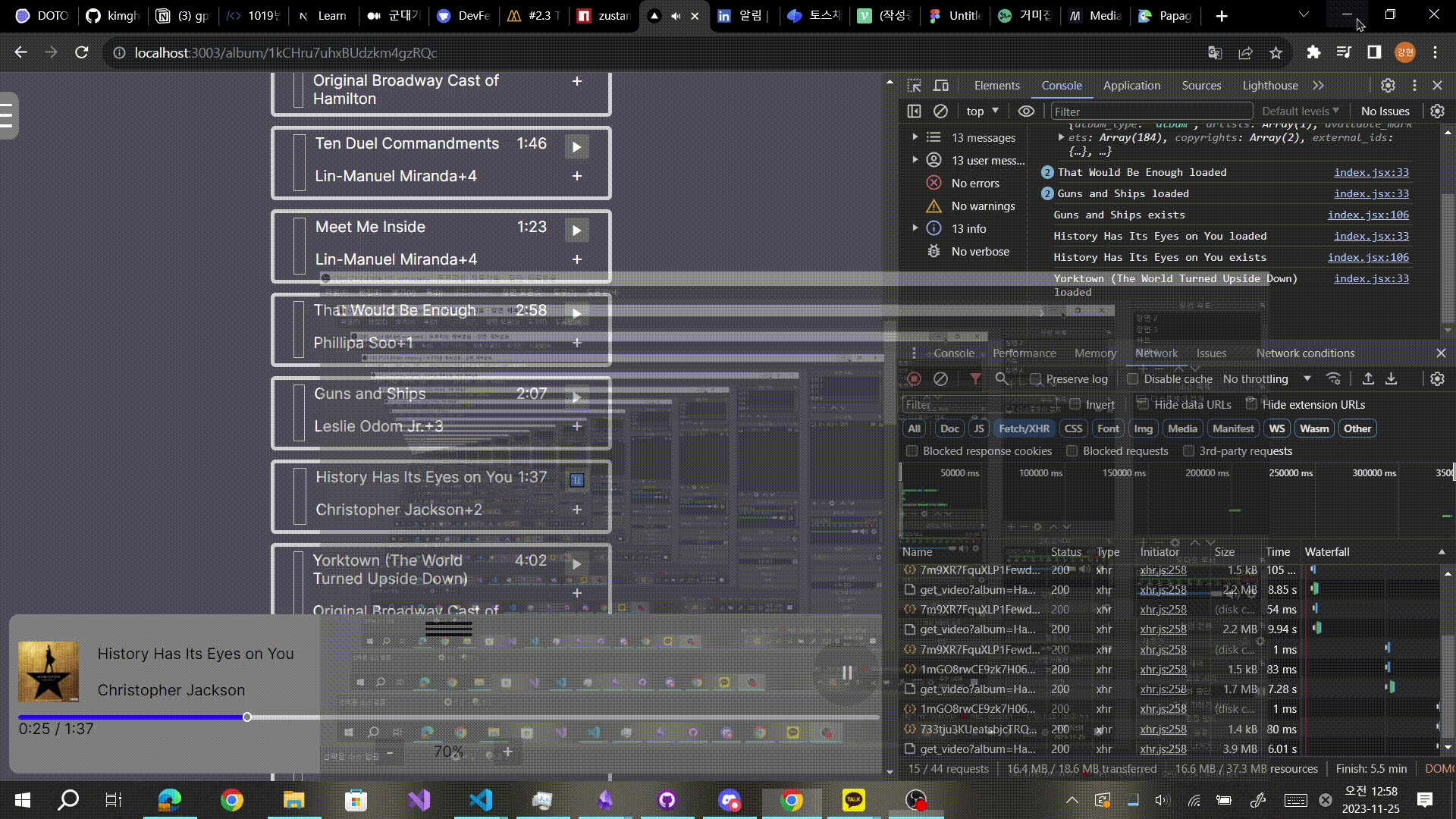
Task: Click the Hamilton album cover thumbnail
Action: (x=49, y=672)
